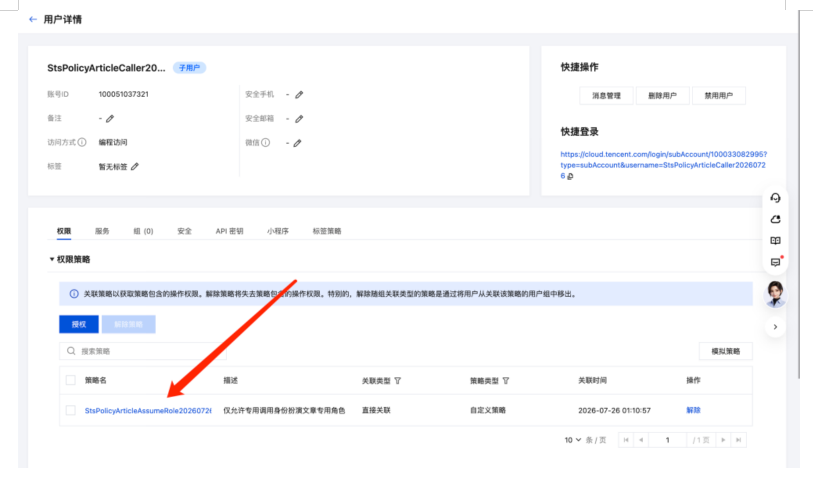Open the assistant avatar in the right sidebar
813x478 pixels.
775,294
